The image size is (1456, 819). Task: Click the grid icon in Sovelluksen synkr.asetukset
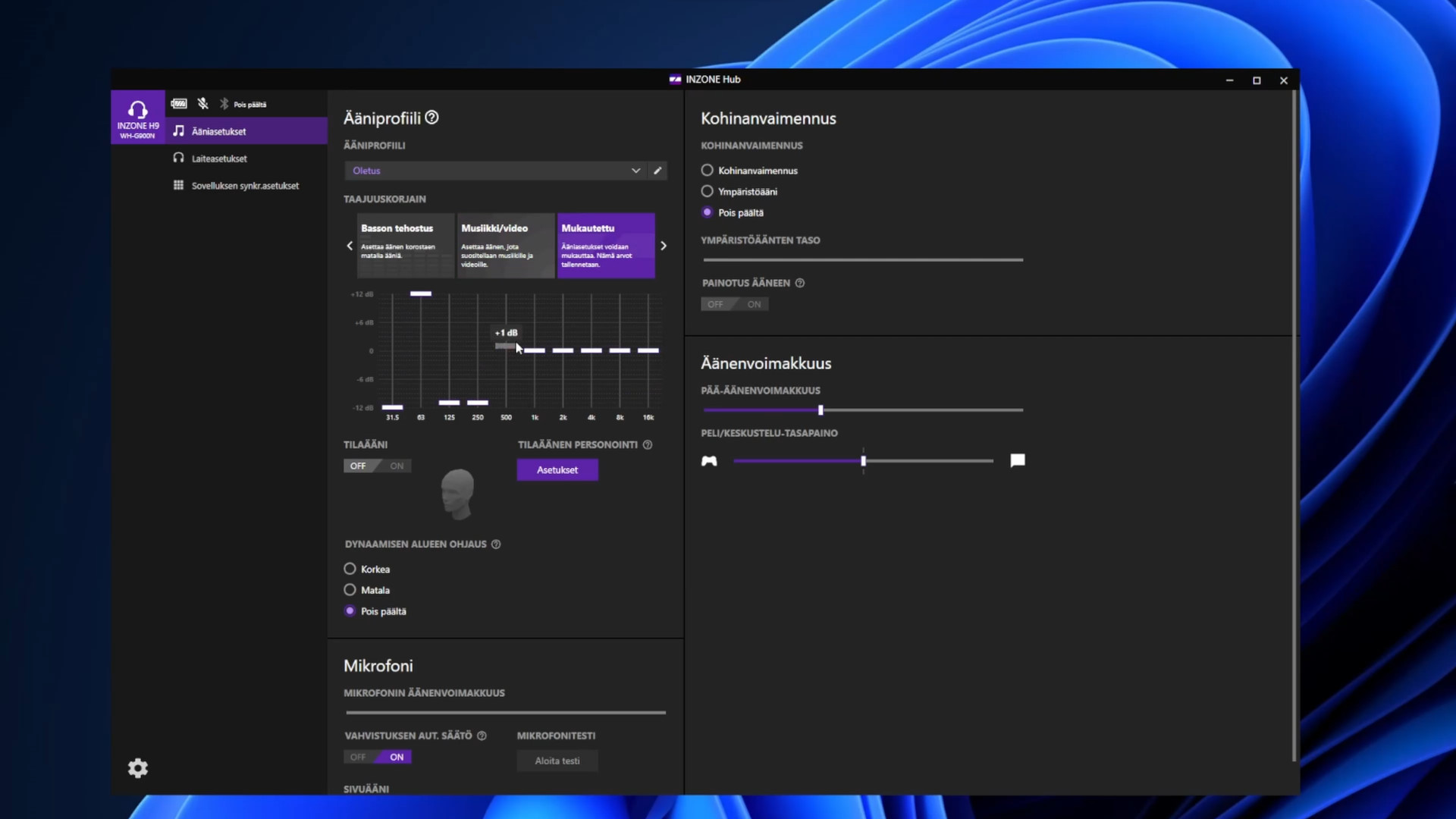tap(179, 185)
